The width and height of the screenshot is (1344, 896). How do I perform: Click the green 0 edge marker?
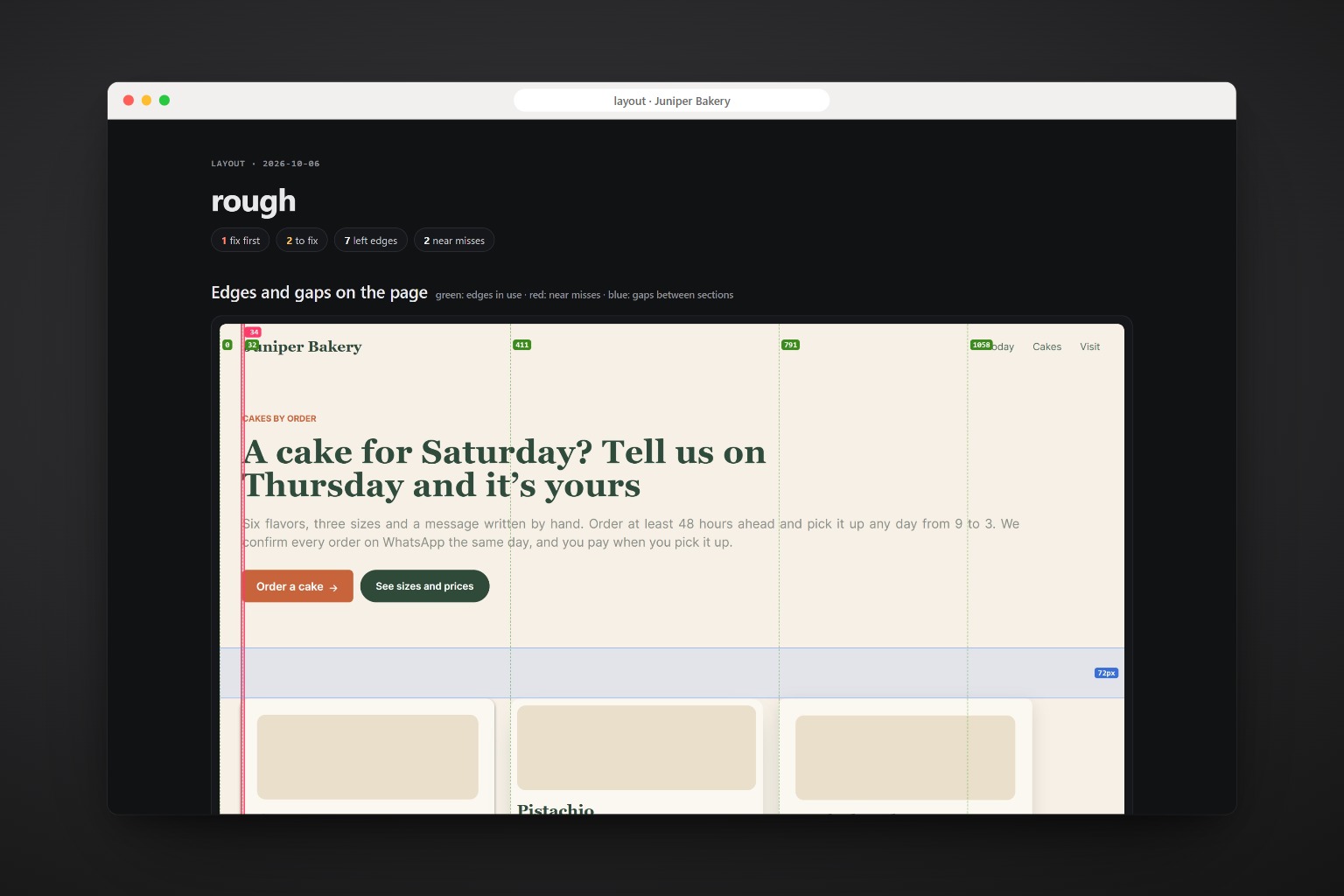pyautogui.click(x=227, y=345)
